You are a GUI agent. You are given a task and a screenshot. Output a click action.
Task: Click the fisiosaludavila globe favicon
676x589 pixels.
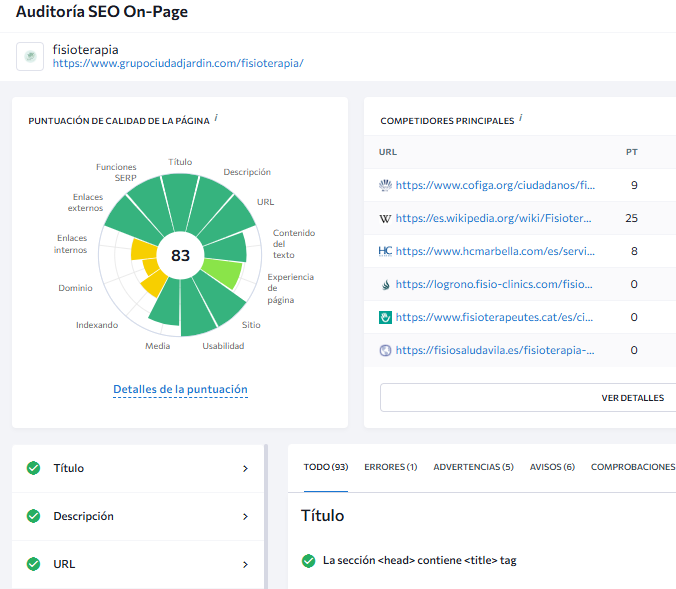385,351
